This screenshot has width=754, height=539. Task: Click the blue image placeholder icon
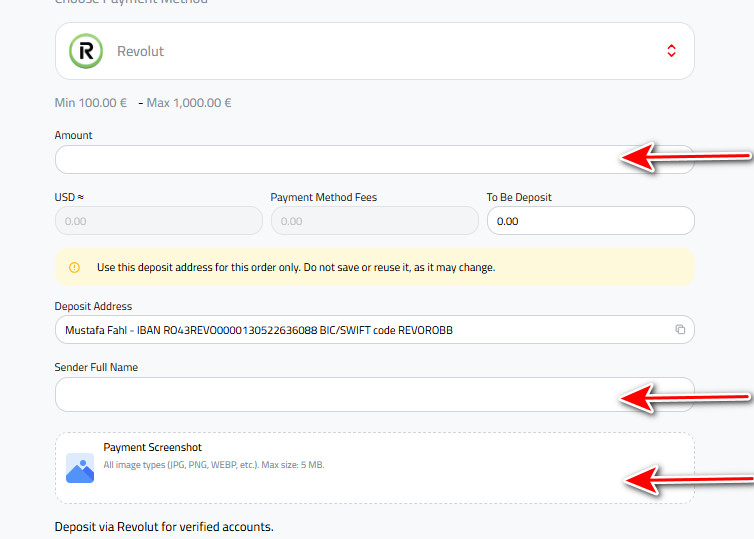click(x=80, y=468)
